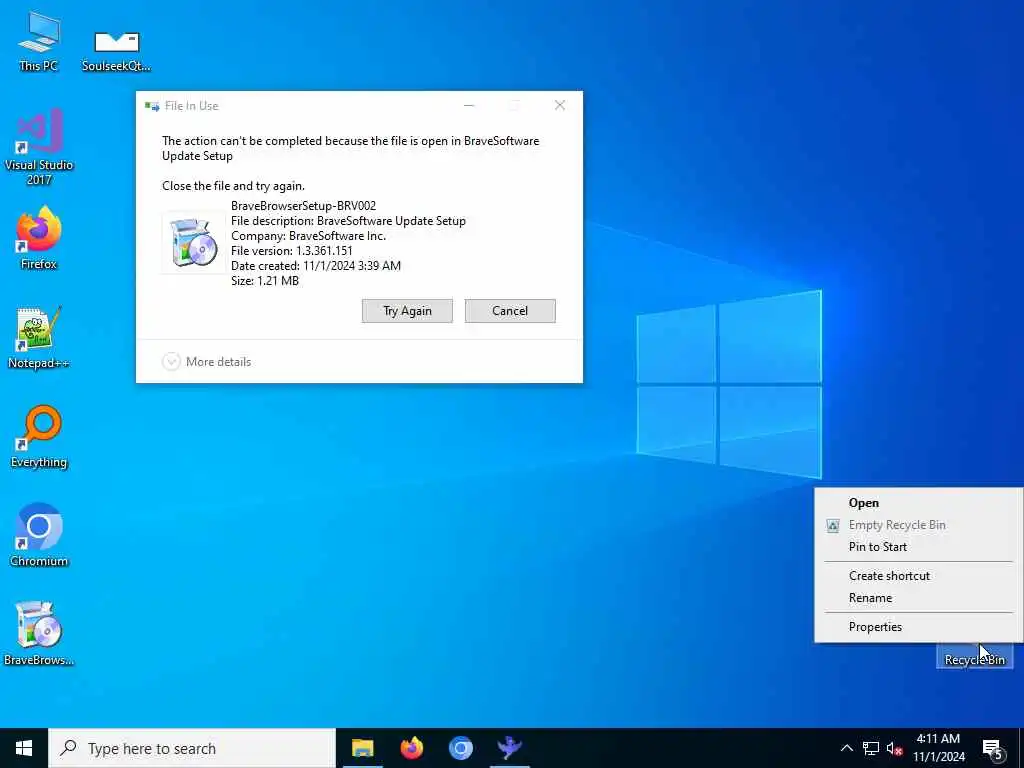Click the installer icon in File In Use dialog

click(193, 242)
